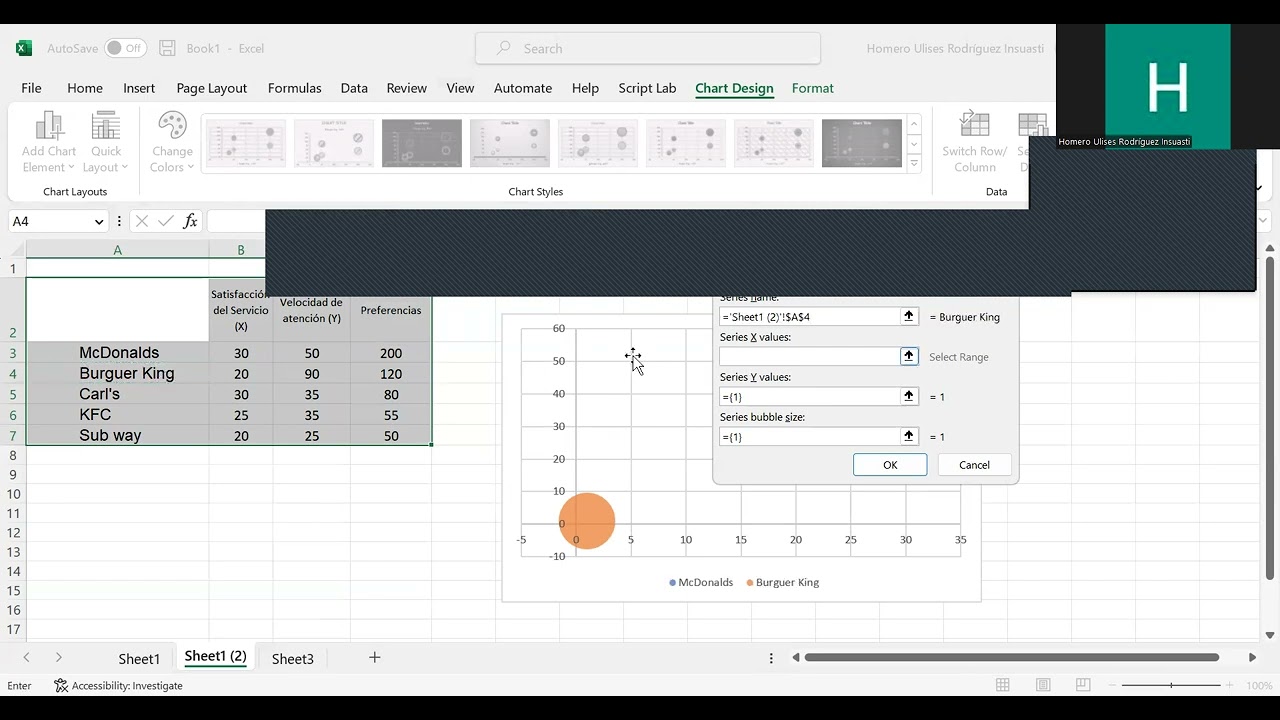Select the second chart style thumbnail

coord(334,143)
